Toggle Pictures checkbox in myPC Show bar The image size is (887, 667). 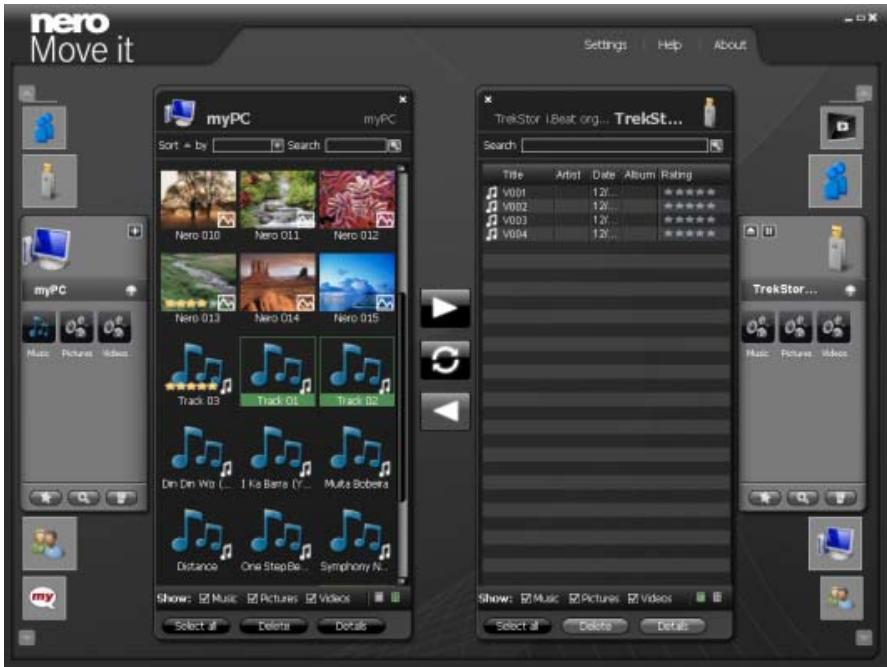(x=252, y=598)
